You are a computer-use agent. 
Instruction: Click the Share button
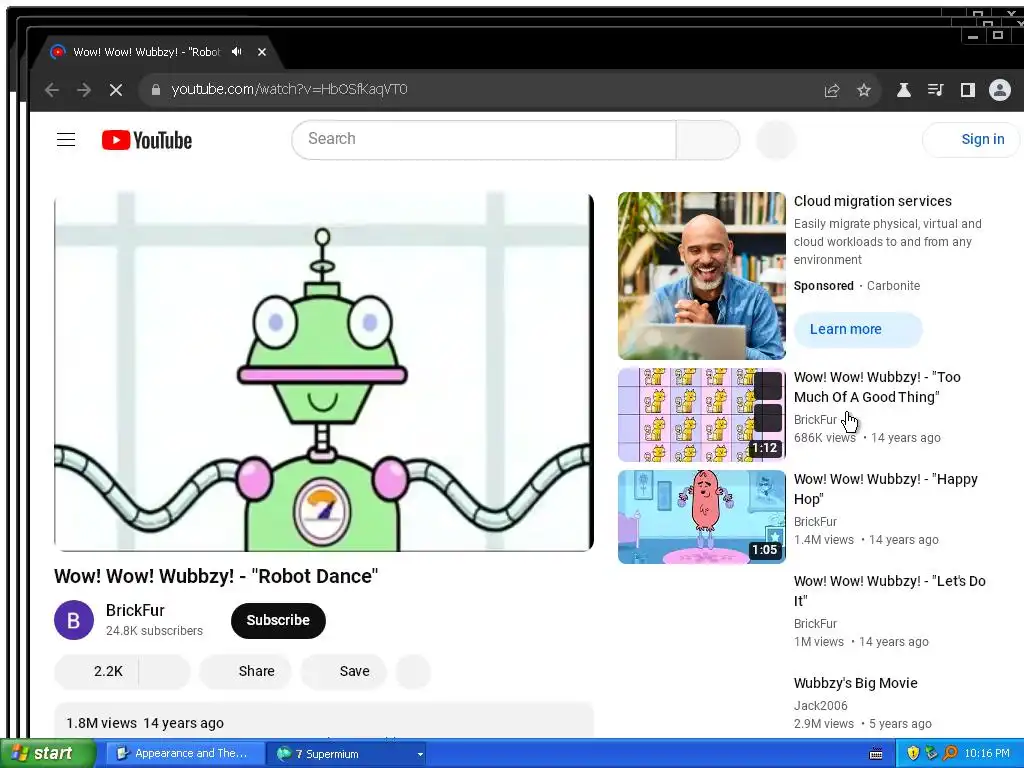[x=246, y=671]
